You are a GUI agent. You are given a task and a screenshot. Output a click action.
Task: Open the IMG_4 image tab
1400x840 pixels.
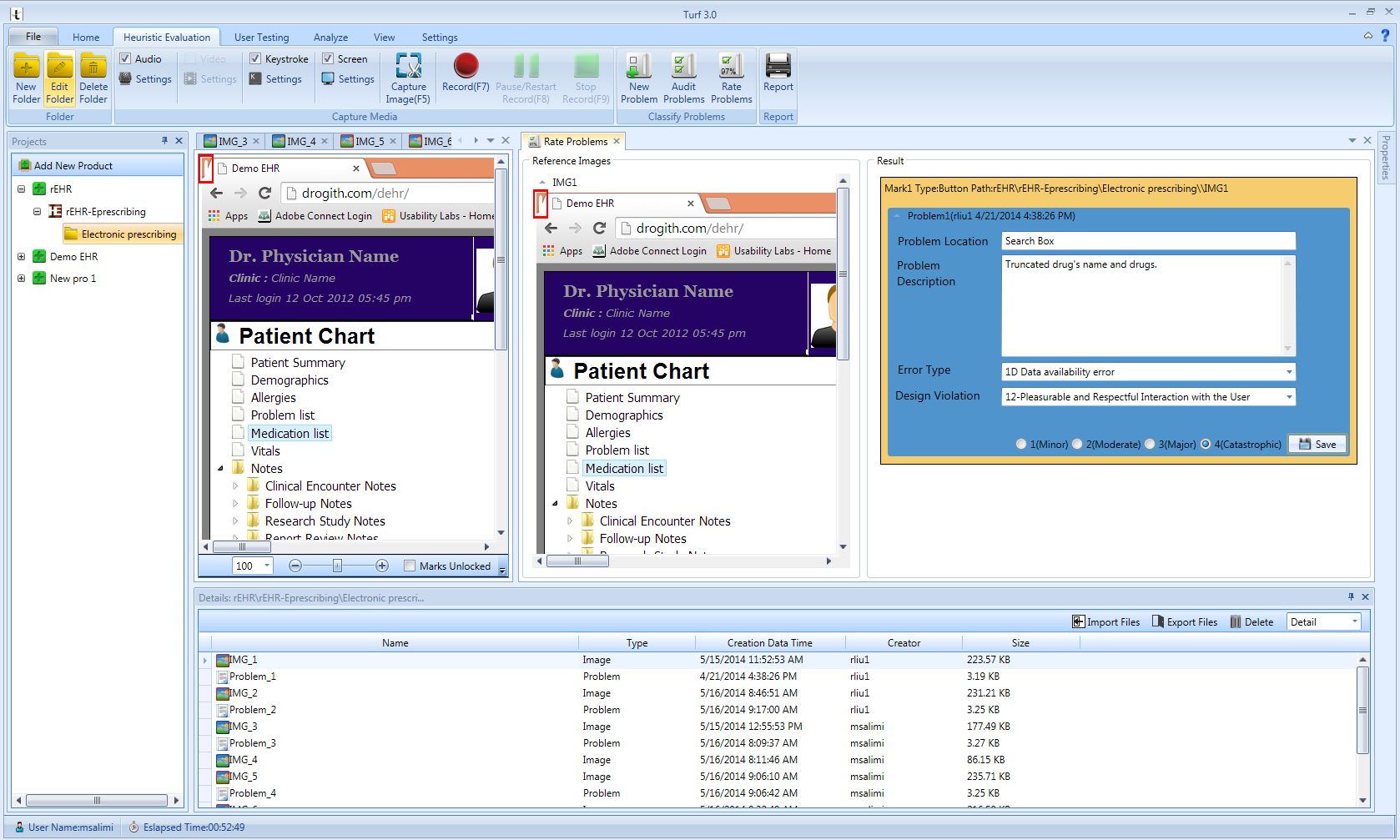pyautogui.click(x=300, y=142)
